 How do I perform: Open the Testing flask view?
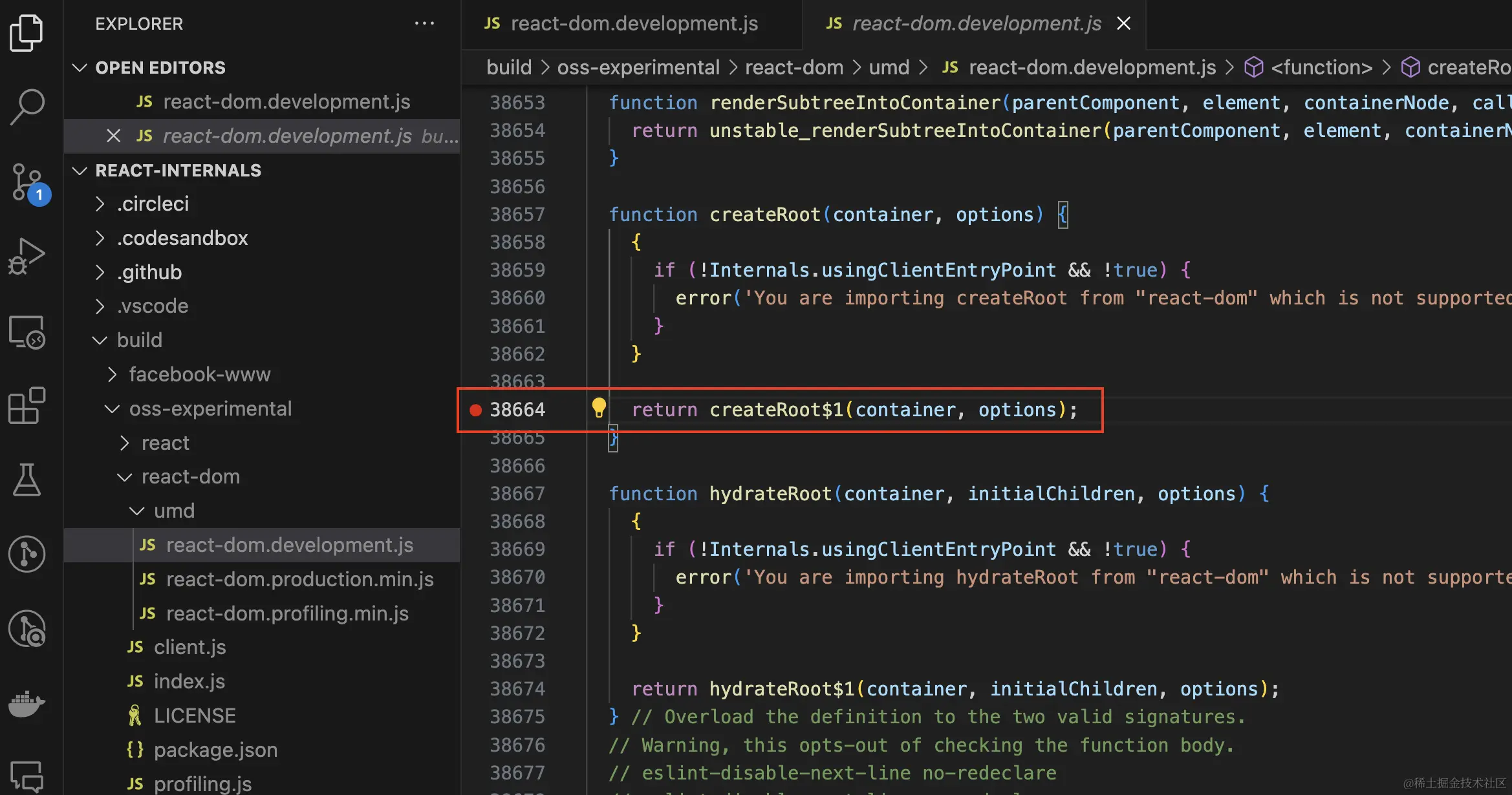coord(27,480)
